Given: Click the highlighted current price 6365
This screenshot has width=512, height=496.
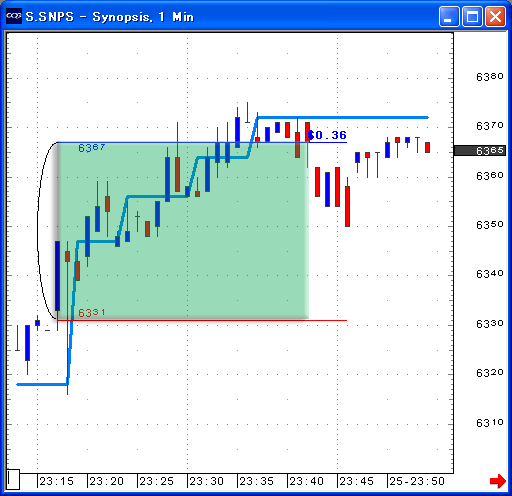Looking at the screenshot, I should click(x=480, y=151).
